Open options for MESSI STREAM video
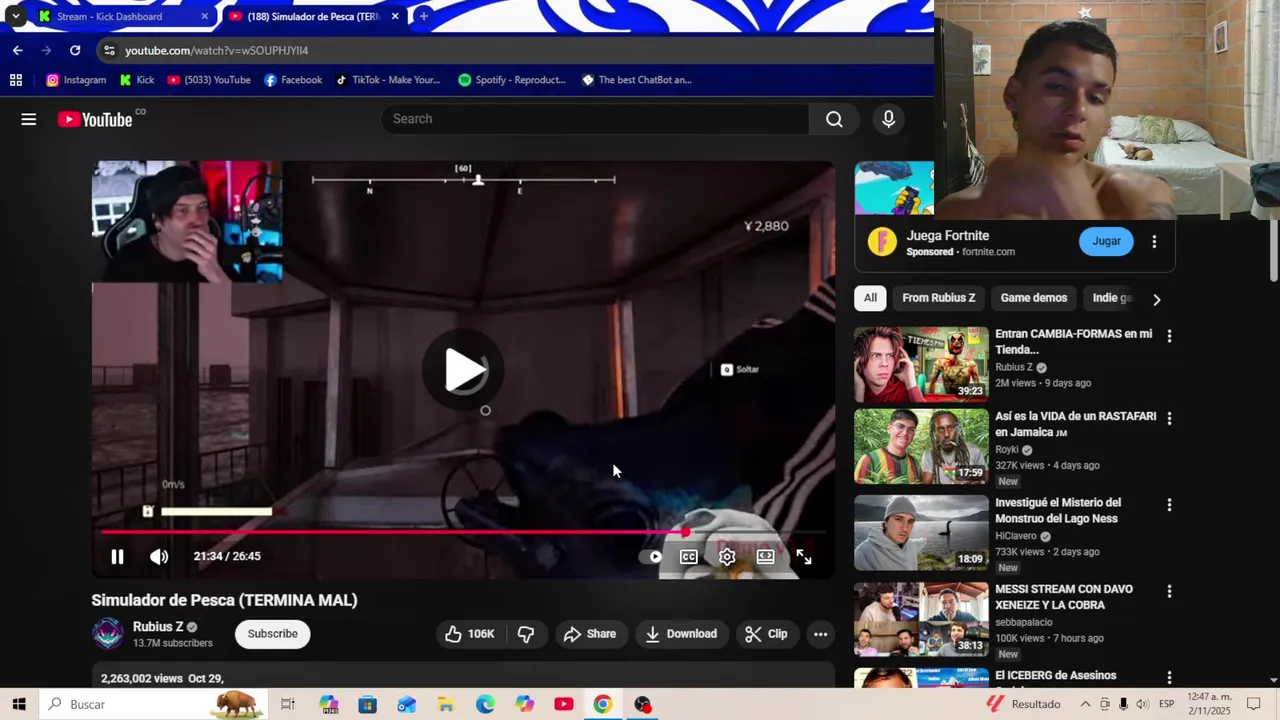1280x720 pixels. 1169,591
